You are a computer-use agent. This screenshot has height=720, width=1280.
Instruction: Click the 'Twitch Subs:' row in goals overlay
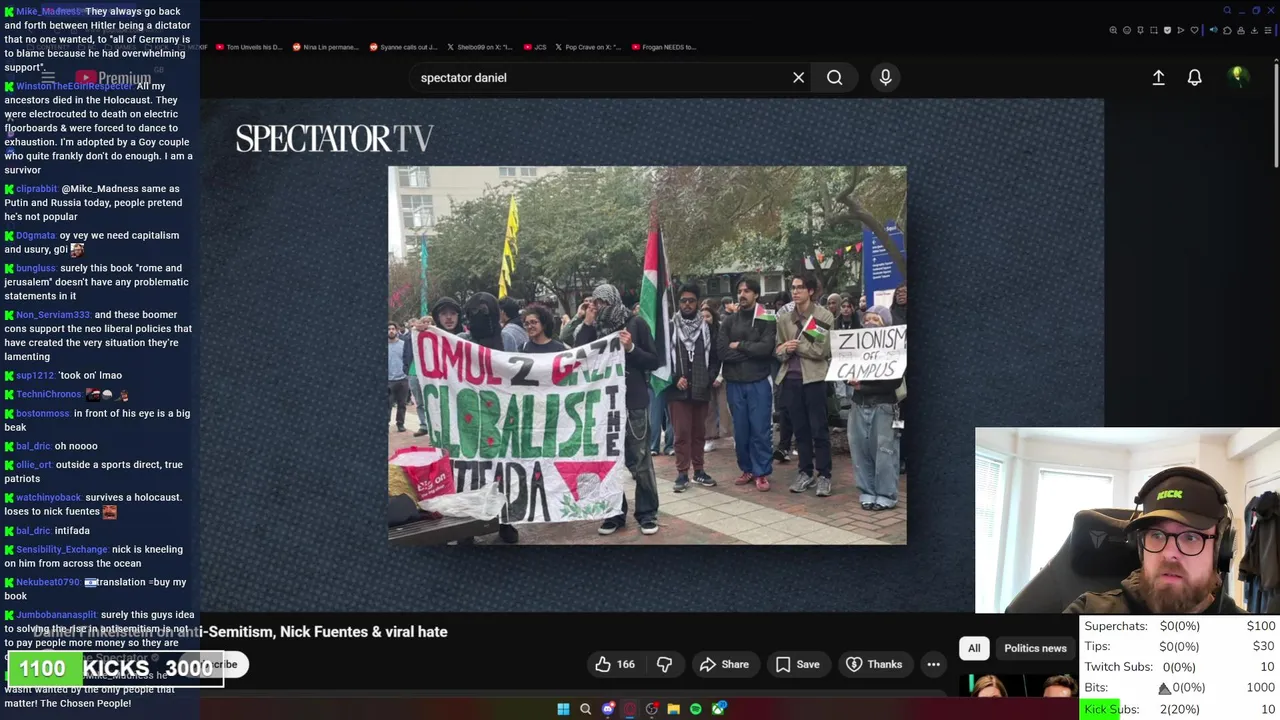click(x=1181, y=667)
